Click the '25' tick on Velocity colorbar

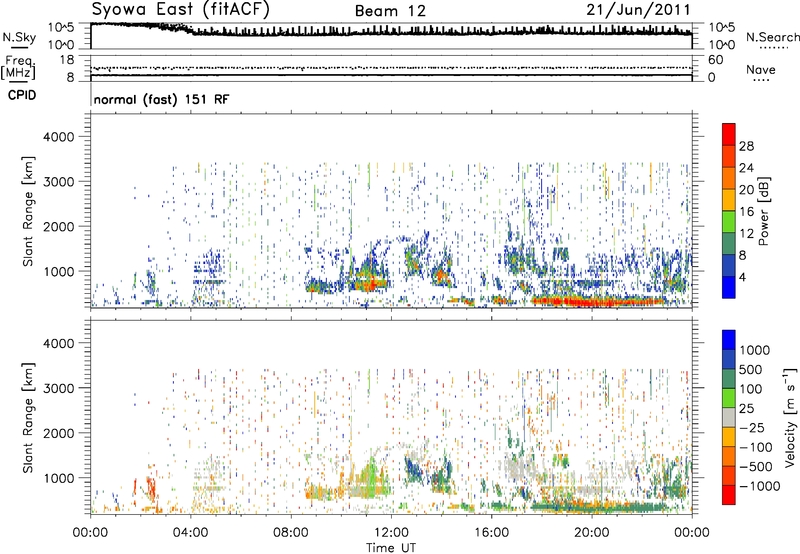[747, 408]
